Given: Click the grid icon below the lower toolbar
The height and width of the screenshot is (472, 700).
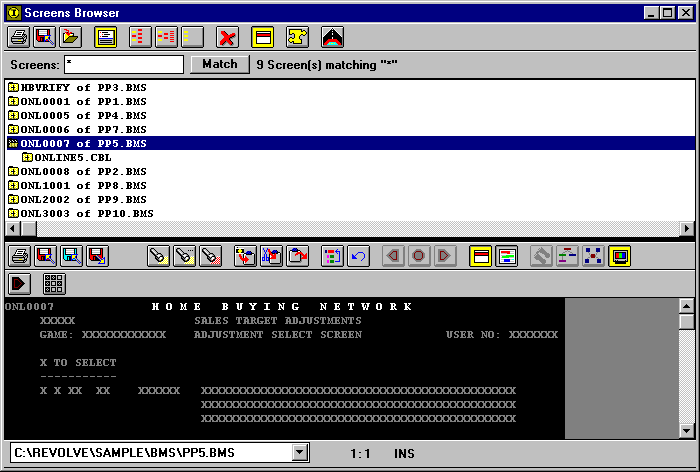Looking at the screenshot, I should (x=53, y=283).
